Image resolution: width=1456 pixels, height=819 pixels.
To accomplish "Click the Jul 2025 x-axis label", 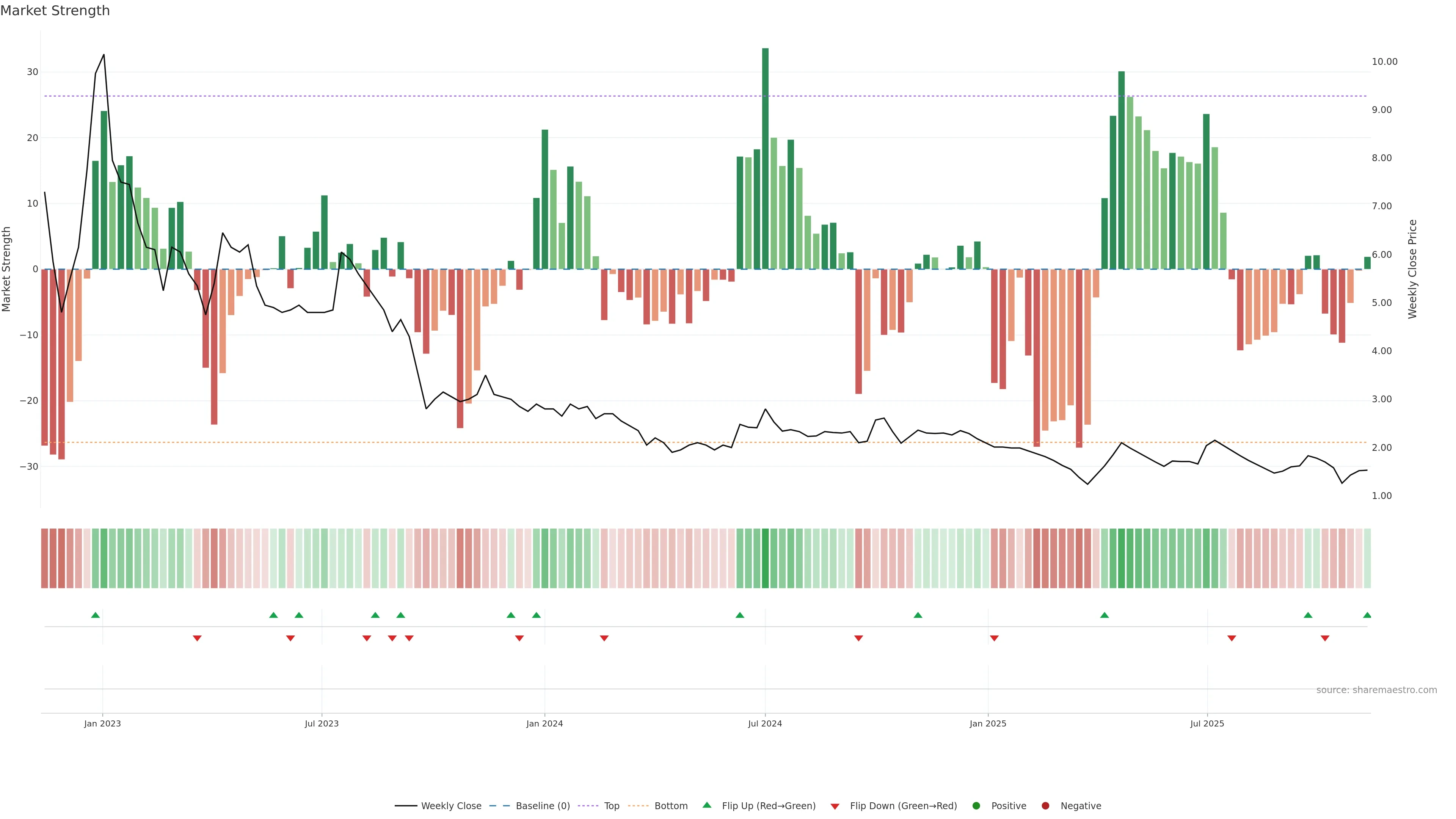I will (x=1207, y=723).
